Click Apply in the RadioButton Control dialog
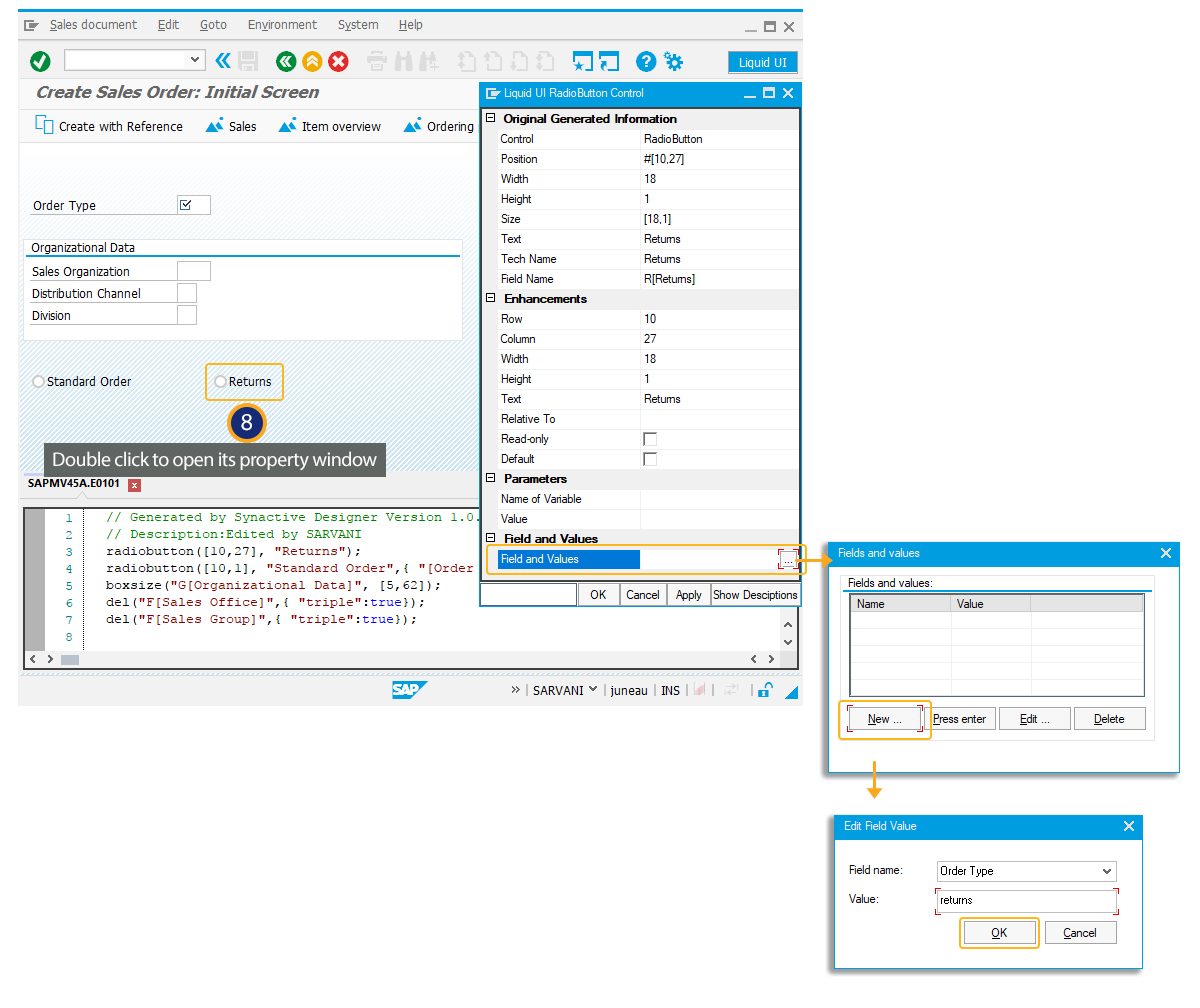This screenshot has height=1008, width=1200. tap(689, 595)
